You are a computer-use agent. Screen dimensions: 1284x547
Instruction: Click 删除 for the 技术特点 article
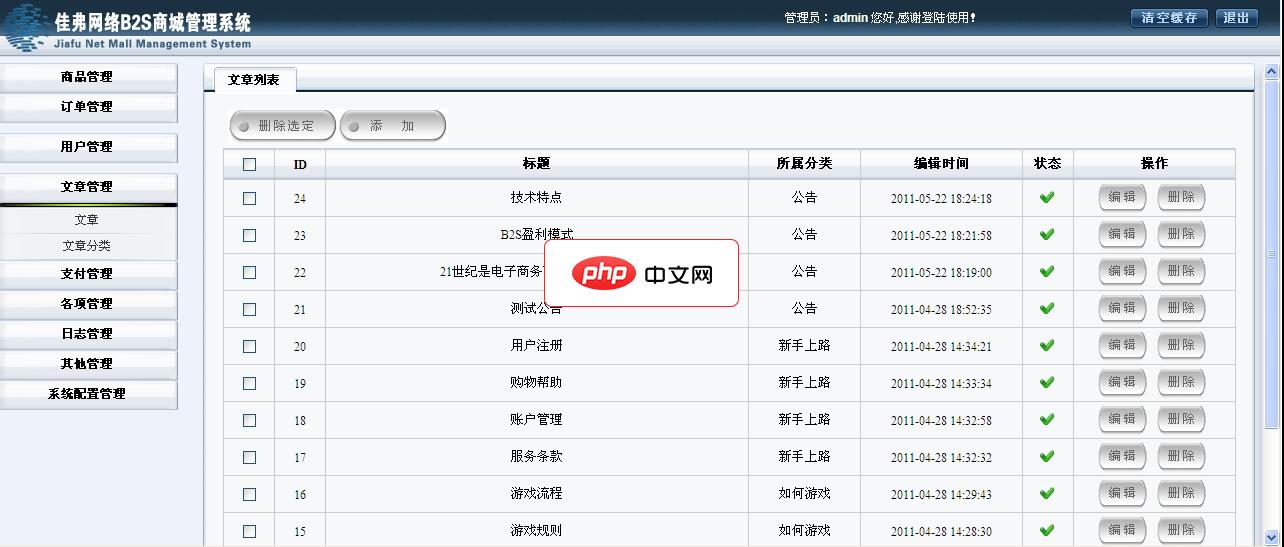click(x=1181, y=197)
